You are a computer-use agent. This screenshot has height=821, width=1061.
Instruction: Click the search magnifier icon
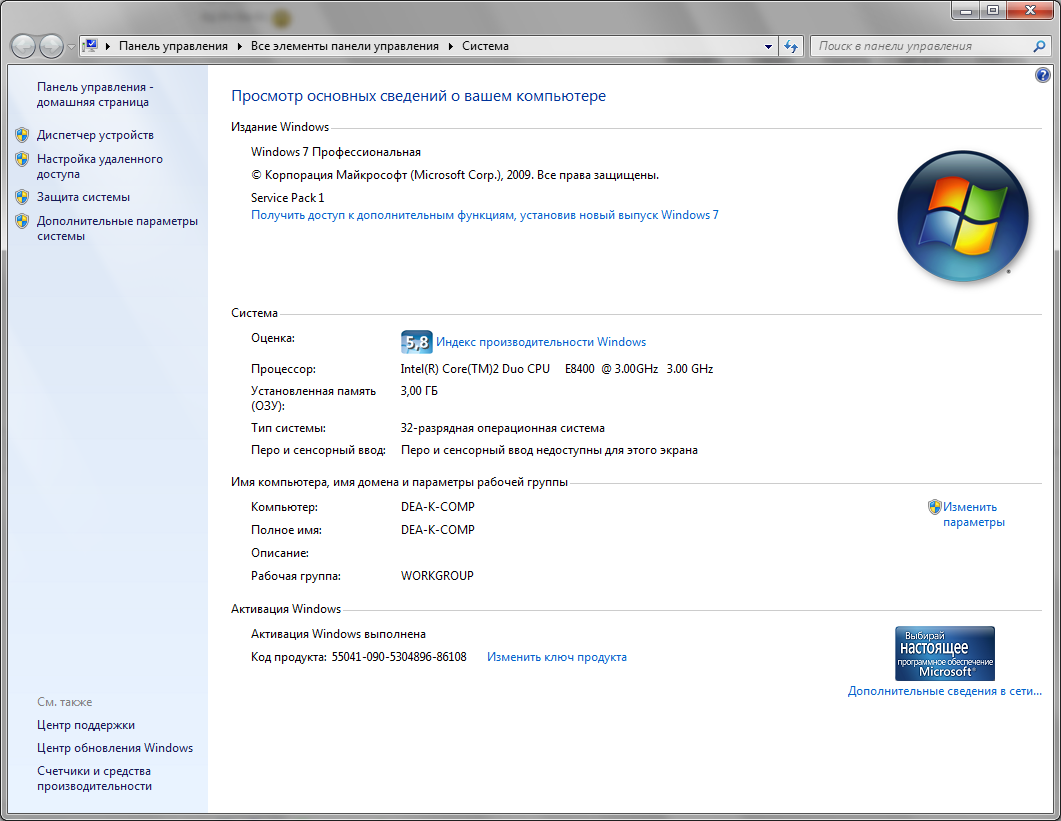coord(1039,46)
